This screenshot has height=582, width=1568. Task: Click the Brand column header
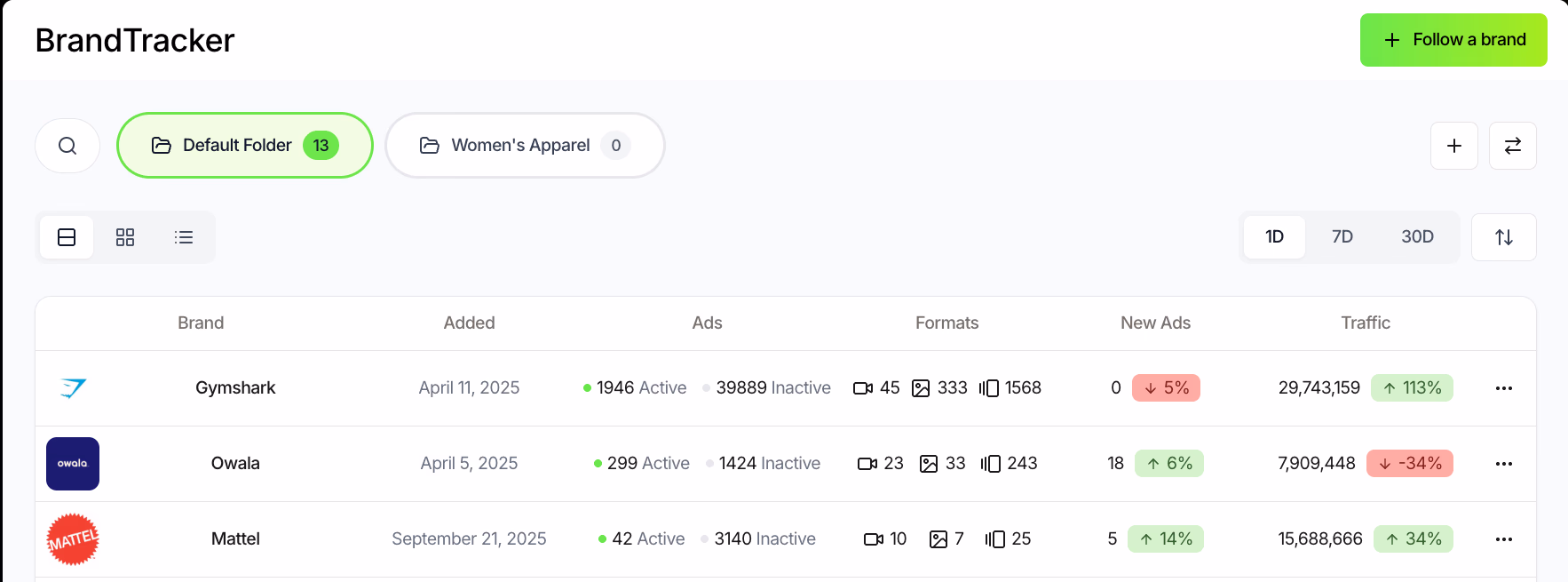[201, 323]
